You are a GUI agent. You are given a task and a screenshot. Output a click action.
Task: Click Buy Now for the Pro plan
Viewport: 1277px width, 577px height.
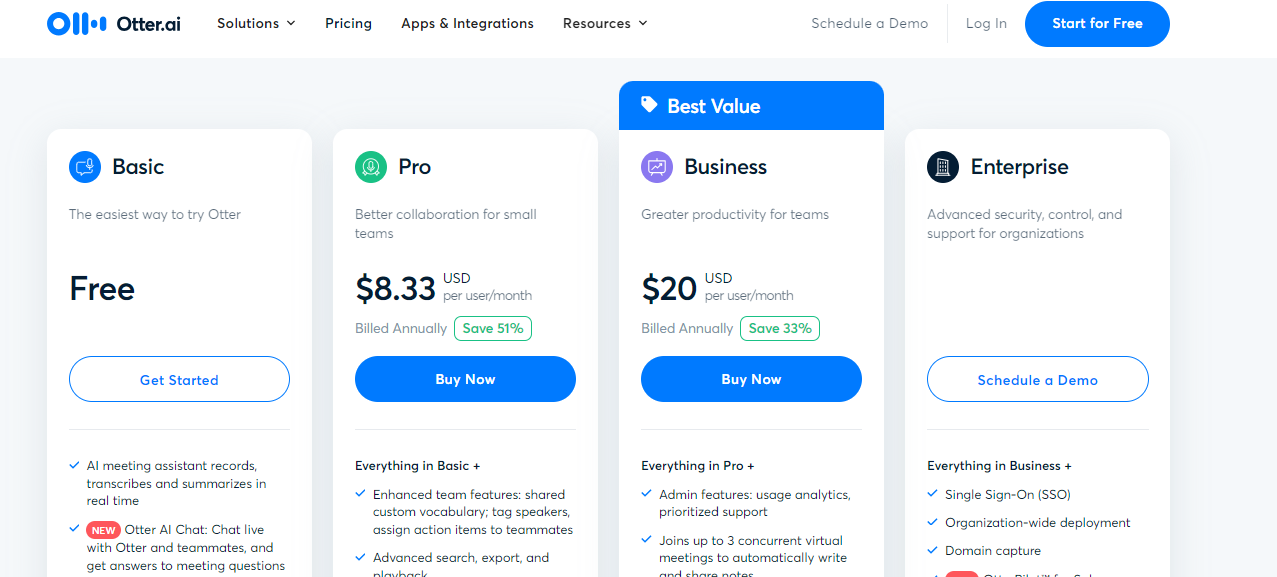465,379
